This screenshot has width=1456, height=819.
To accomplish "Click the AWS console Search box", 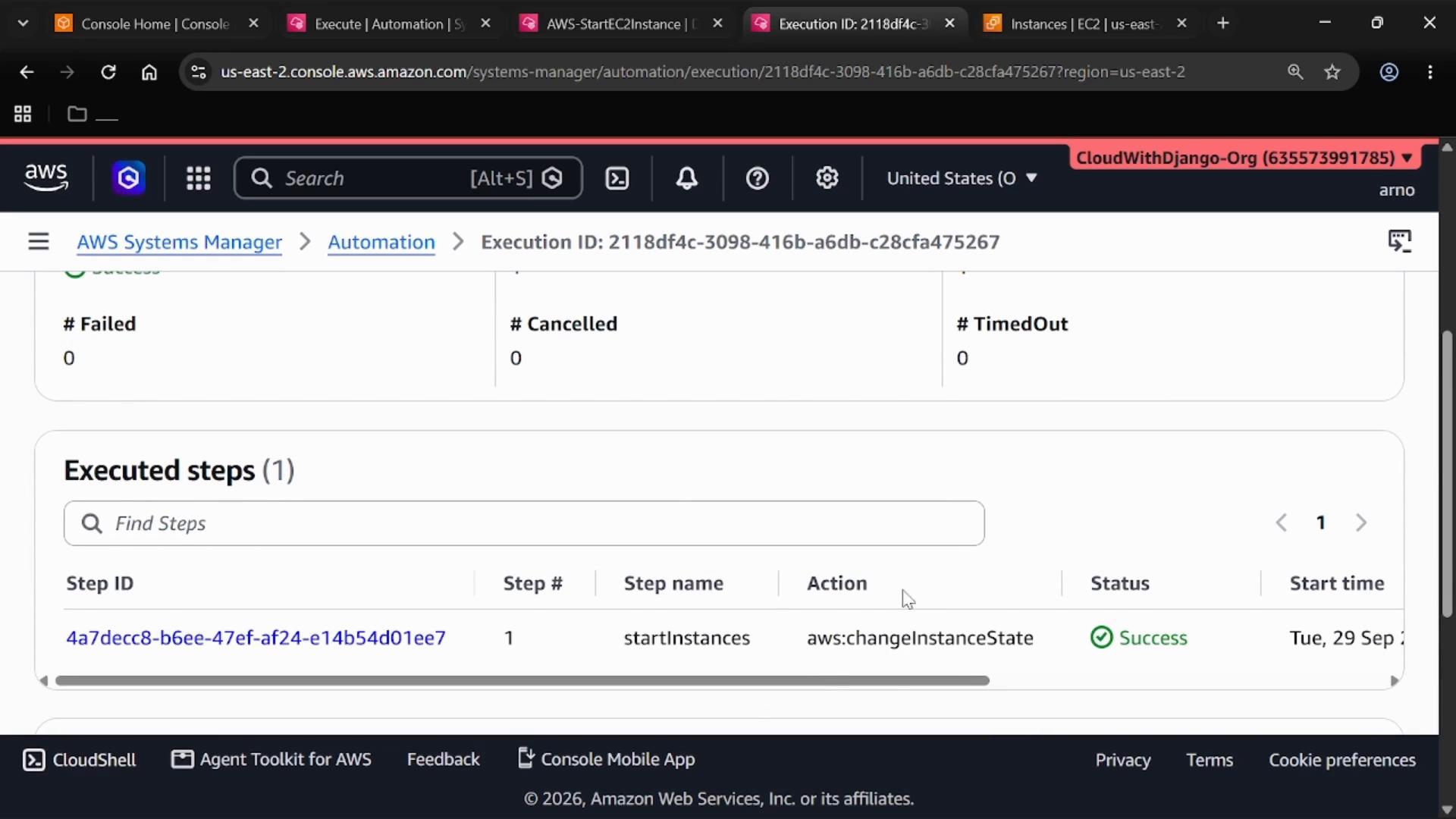I will point(408,178).
